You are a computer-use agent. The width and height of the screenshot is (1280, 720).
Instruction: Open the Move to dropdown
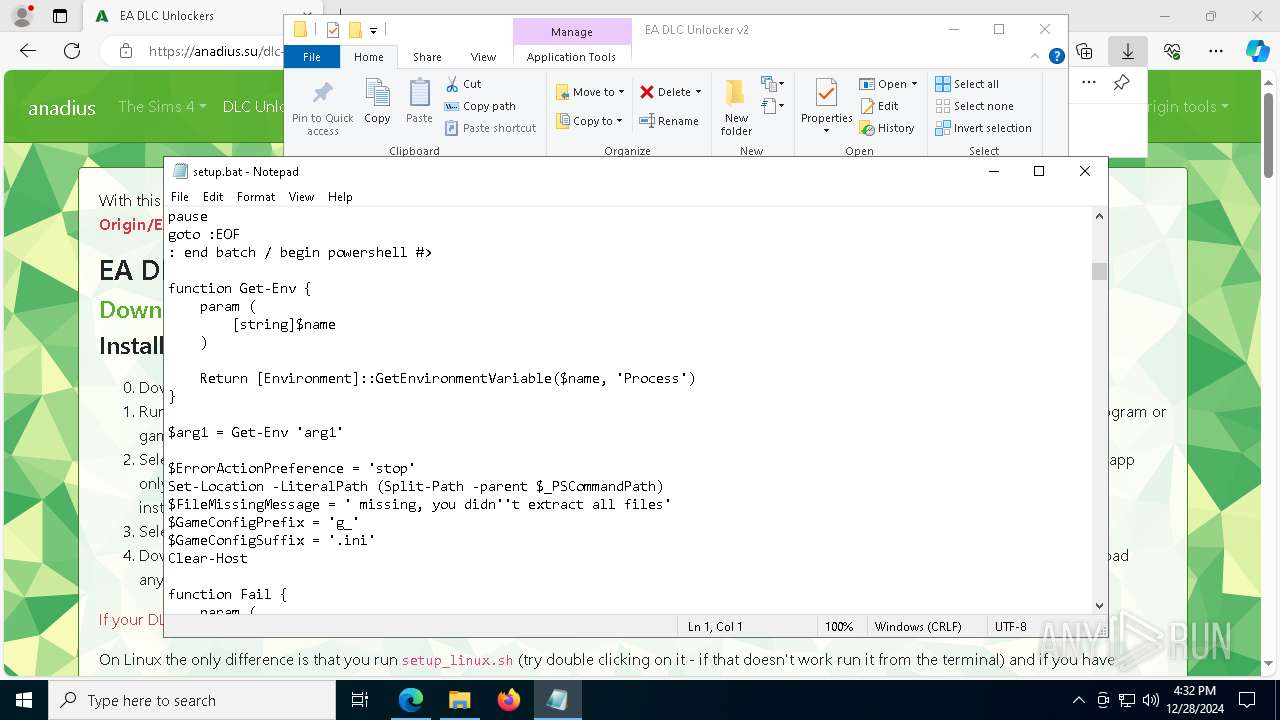pyautogui.click(x=590, y=92)
